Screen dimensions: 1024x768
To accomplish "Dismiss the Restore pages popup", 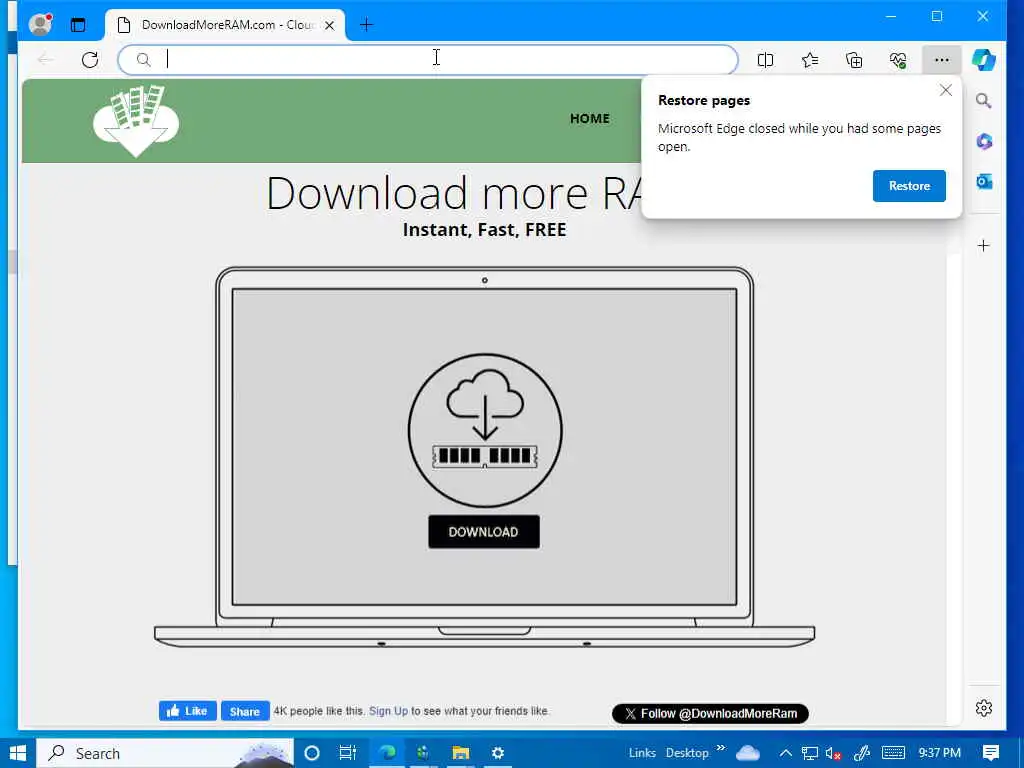I will (x=946, y=91).
